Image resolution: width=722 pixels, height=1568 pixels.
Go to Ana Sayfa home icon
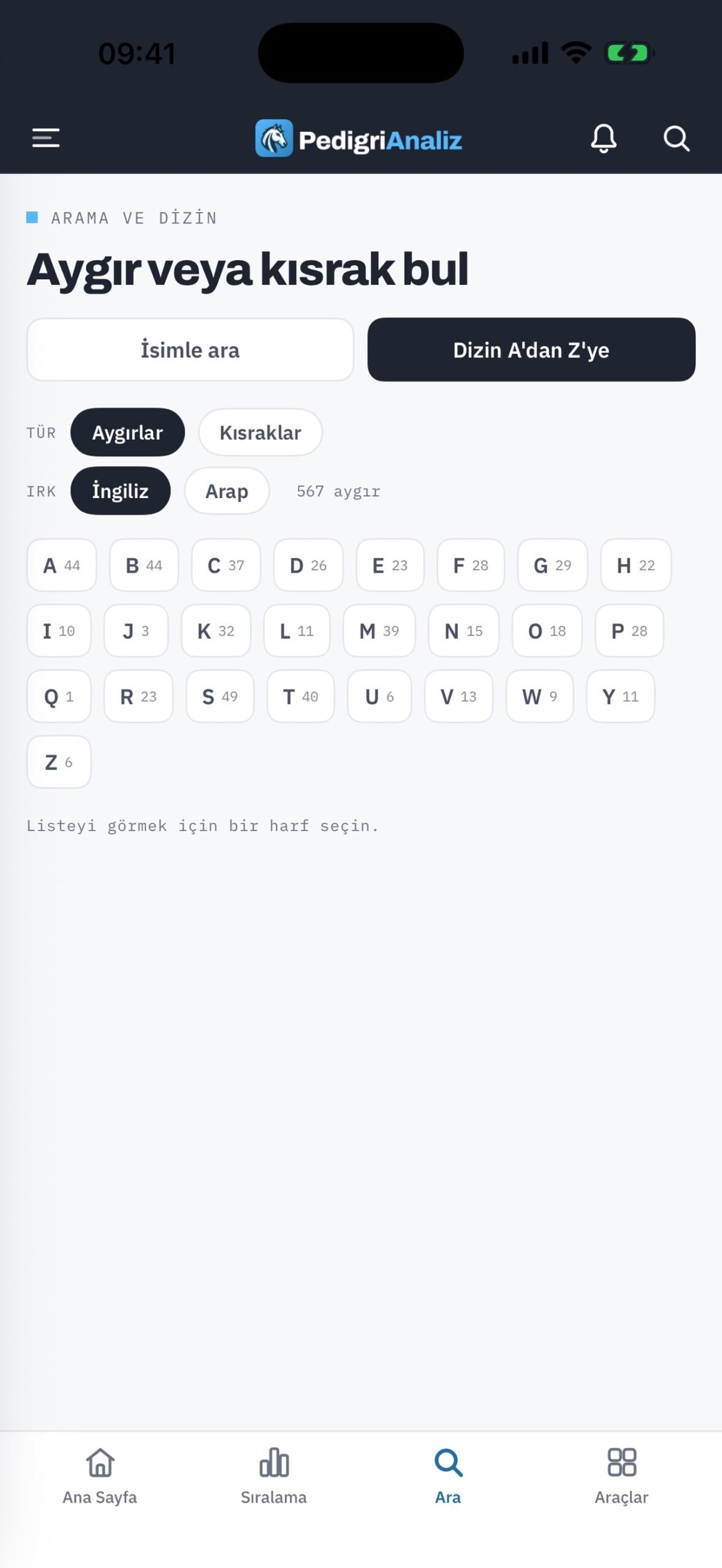tap(100, 1463)
